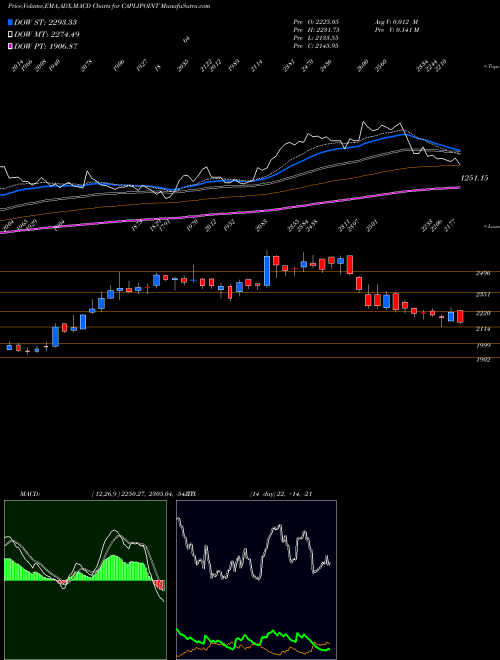Click the 'Pre V: 0.141 M' value
The height and width of the screenshot is (660, 500).
click(x=396, y=30)
